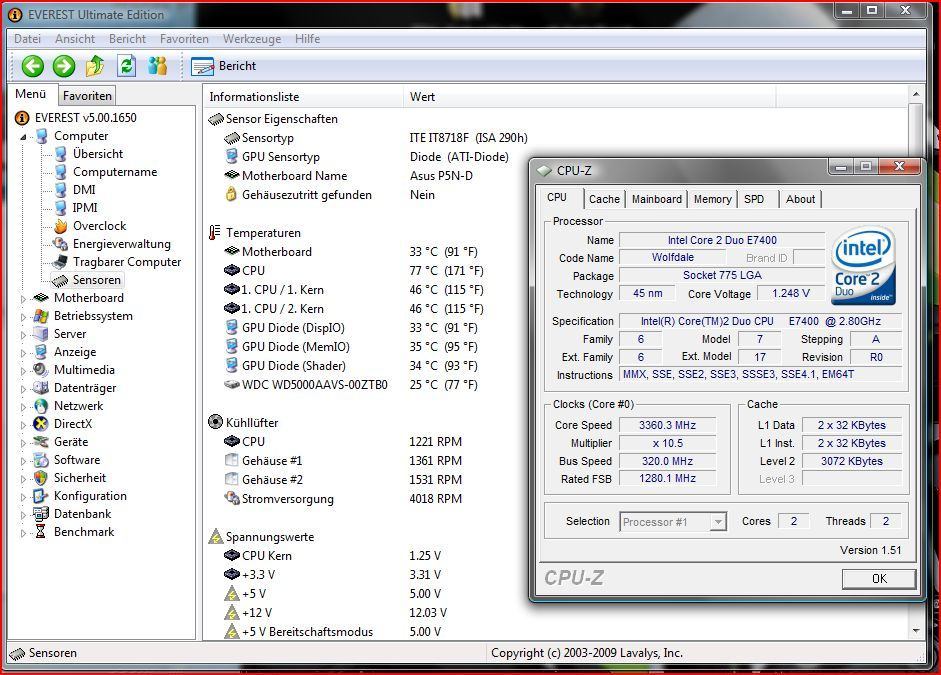Image resolution: width=941 pixels, height=675 pixels.
Task: Click the Benchmark hourglass icon
Action: (40, 532)
